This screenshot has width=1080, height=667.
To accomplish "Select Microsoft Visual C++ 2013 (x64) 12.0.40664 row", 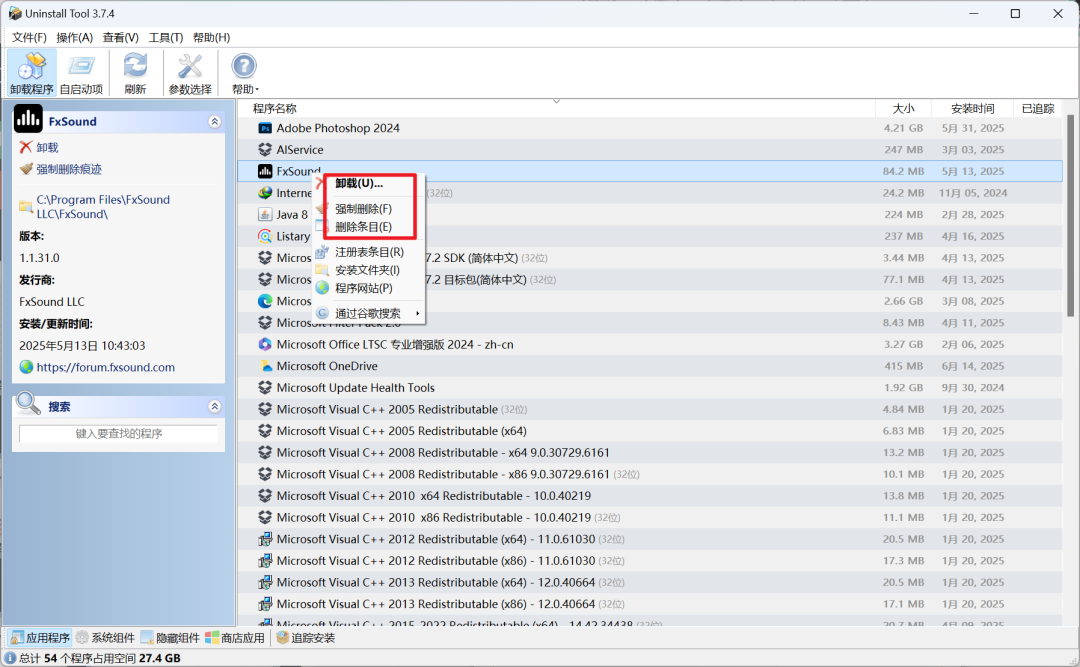I will point(650,582).
